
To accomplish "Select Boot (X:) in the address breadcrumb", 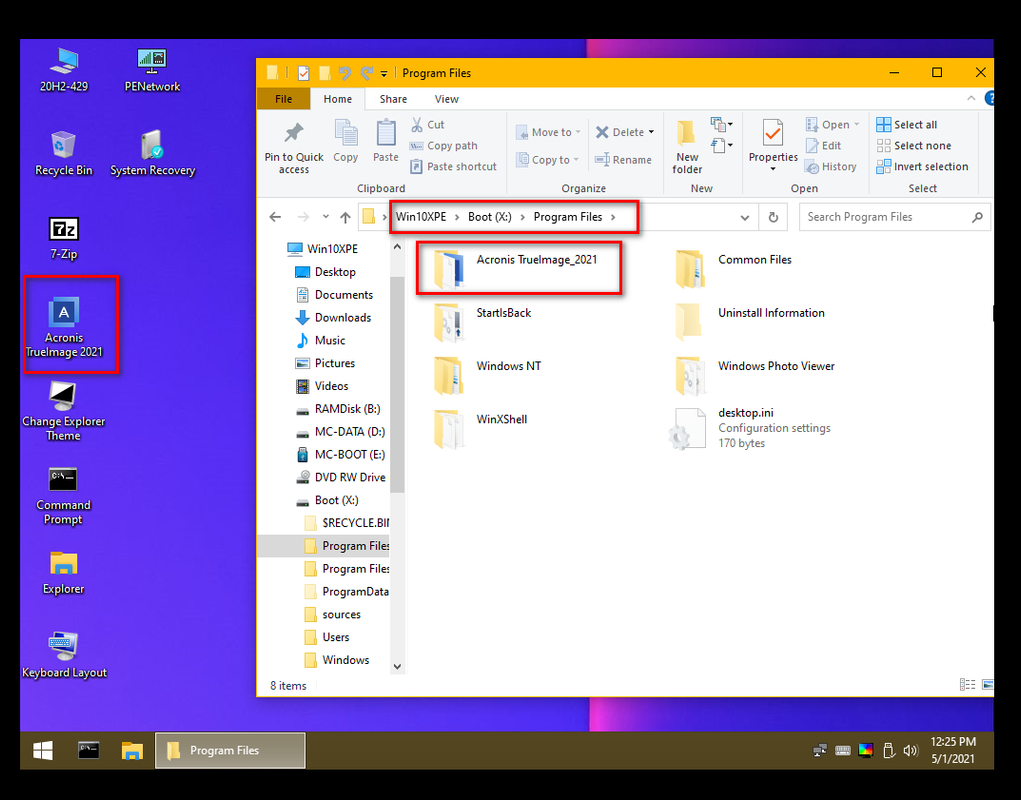I will point(490,217).
